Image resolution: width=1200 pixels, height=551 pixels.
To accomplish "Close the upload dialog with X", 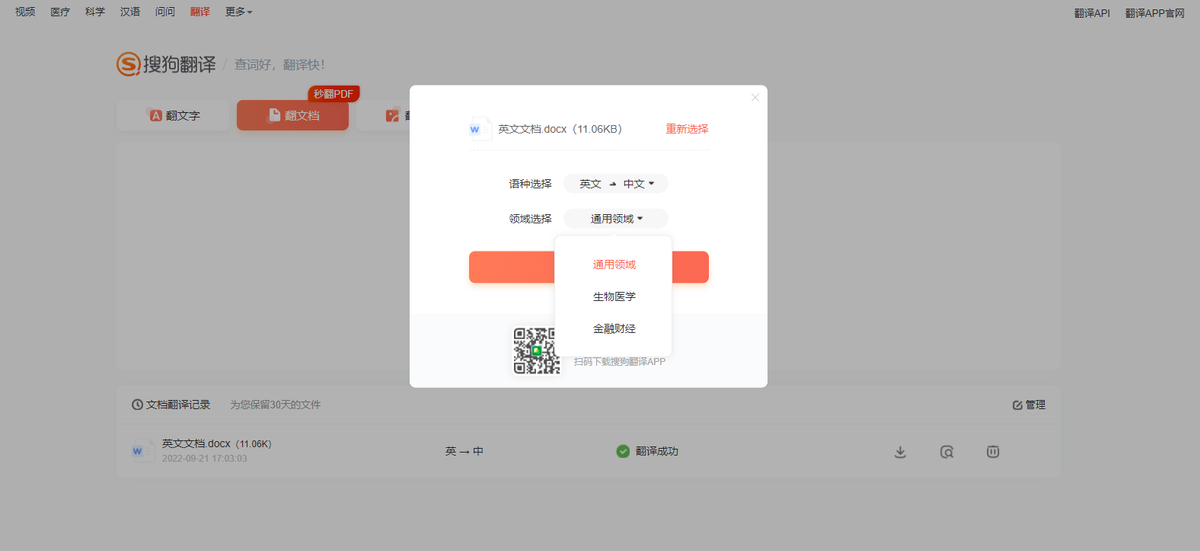I will (x=755, y=97).
